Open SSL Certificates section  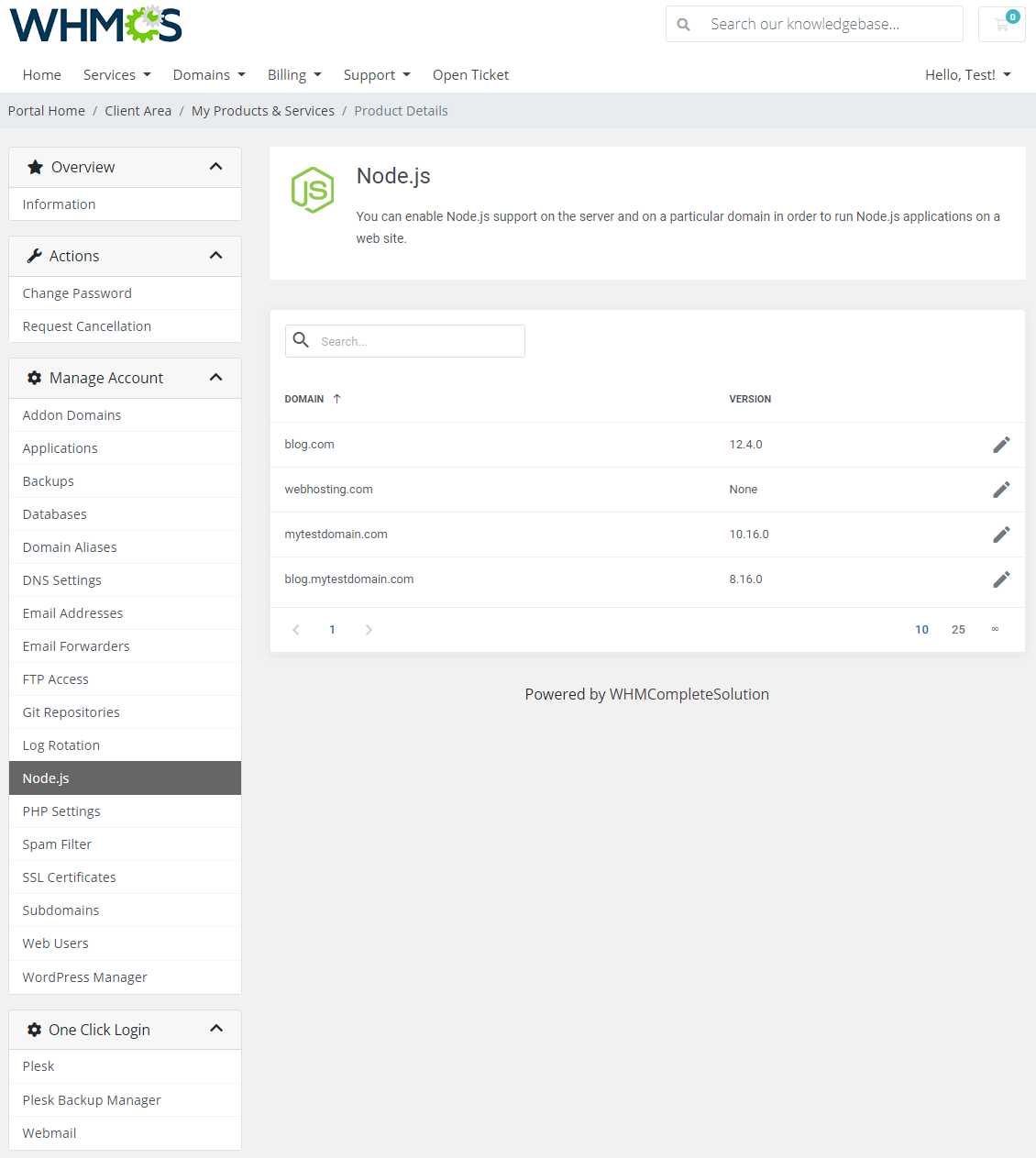tap(125, 877)
